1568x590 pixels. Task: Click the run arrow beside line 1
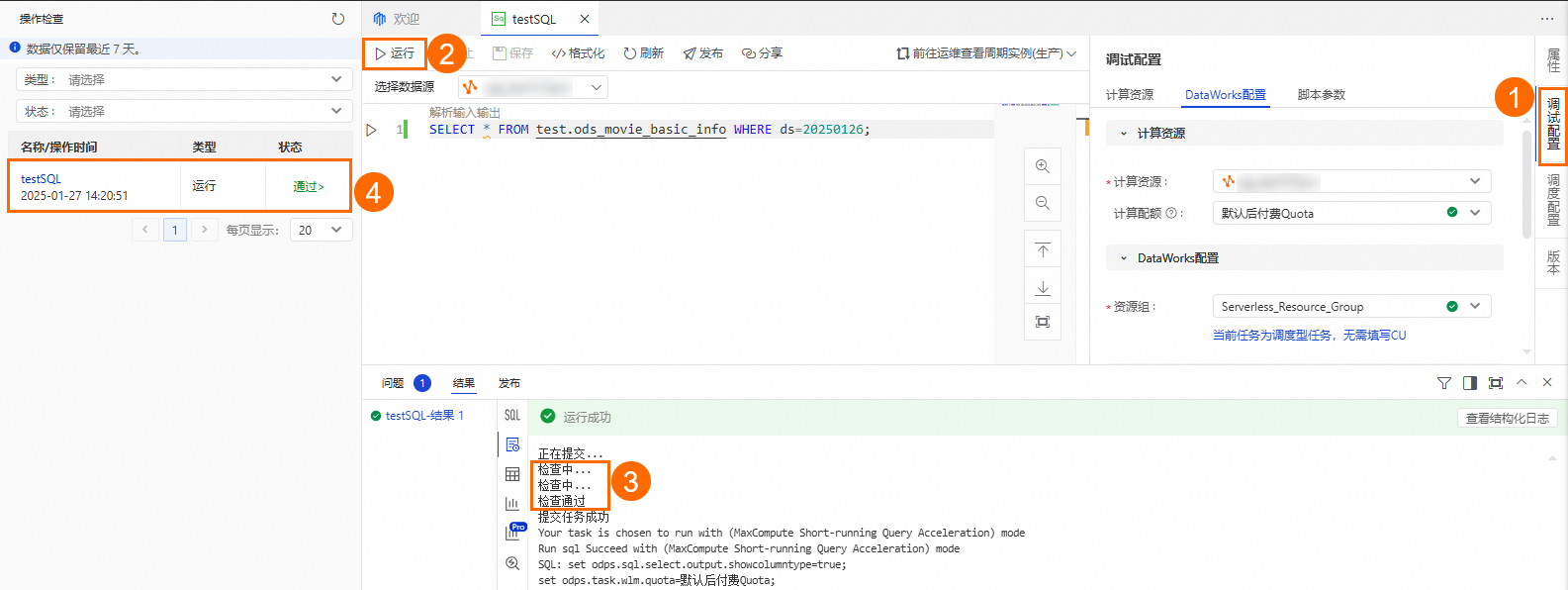[x=371, y=130]
